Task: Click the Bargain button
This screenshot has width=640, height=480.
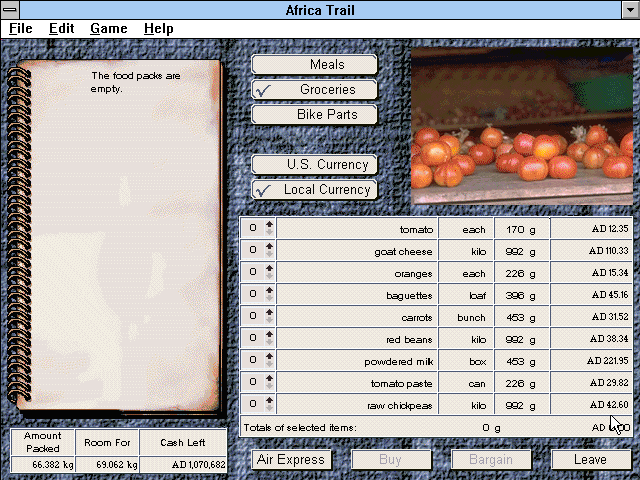Action: (x=491, y=460)
